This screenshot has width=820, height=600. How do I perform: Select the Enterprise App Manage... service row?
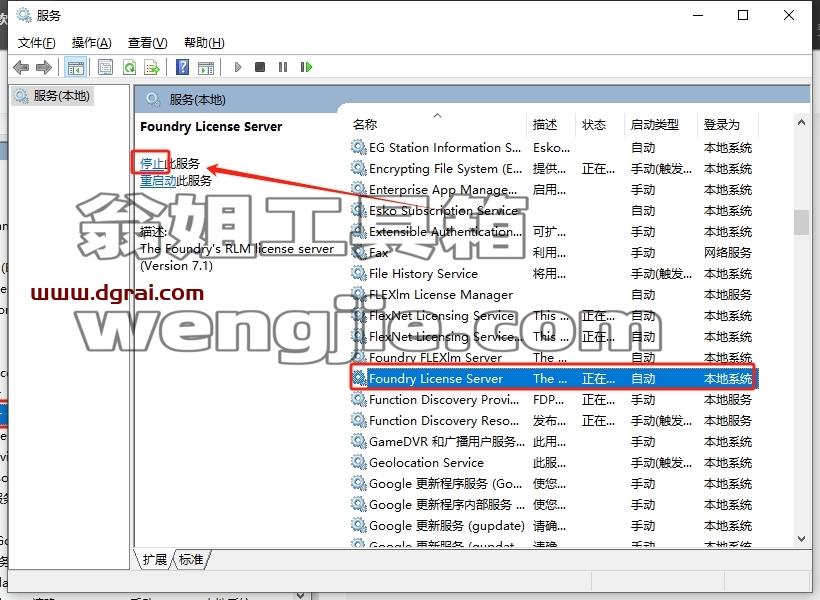(x=554, y=190)
